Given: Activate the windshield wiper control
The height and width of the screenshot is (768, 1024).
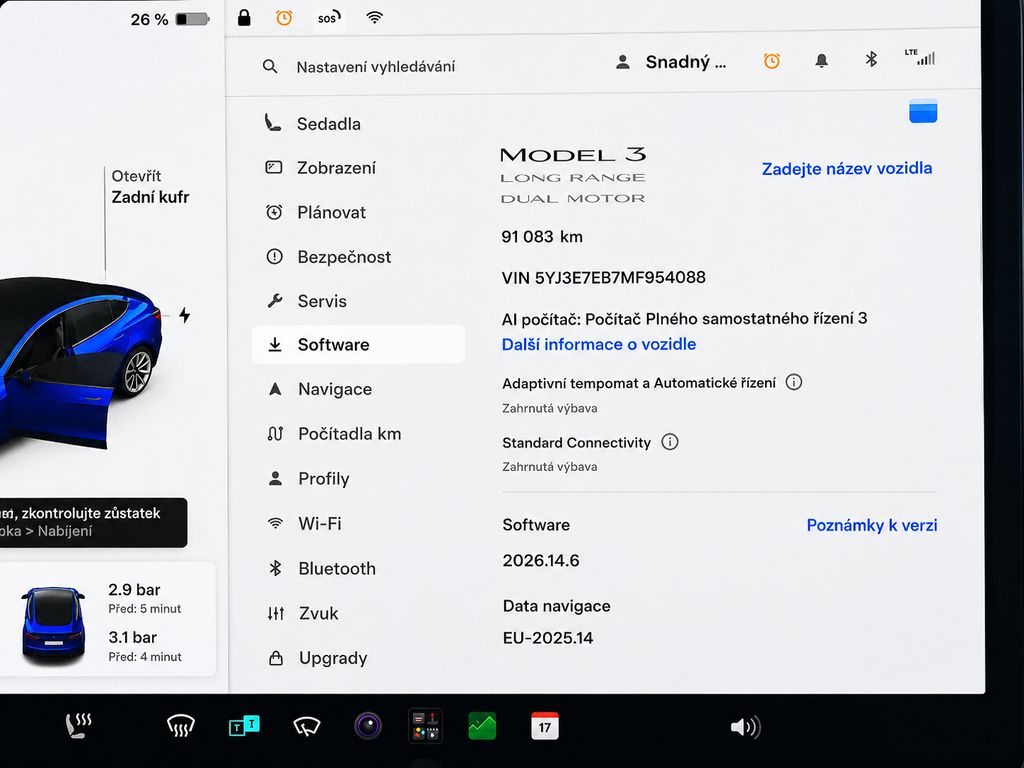Looking at the screenshot, I should tap(307, 726).
